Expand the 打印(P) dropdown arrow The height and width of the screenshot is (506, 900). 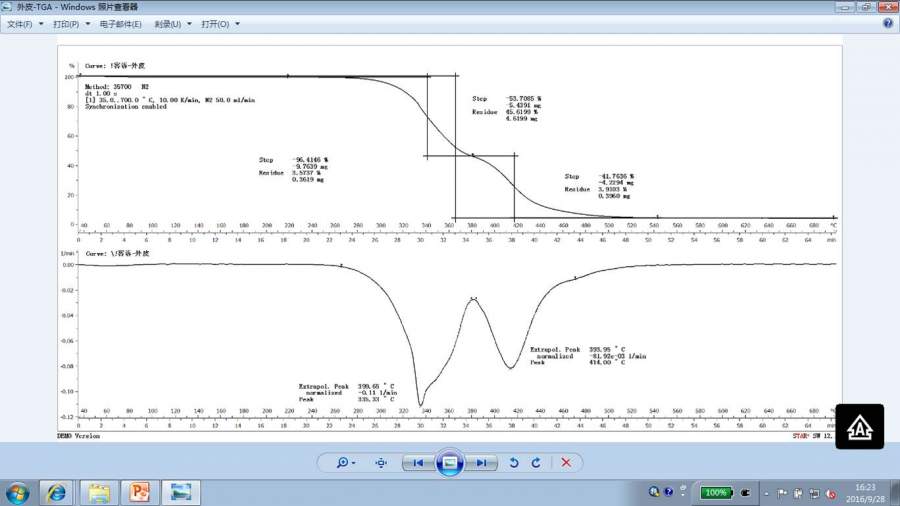pyautogui.click(x=88, y=24)
